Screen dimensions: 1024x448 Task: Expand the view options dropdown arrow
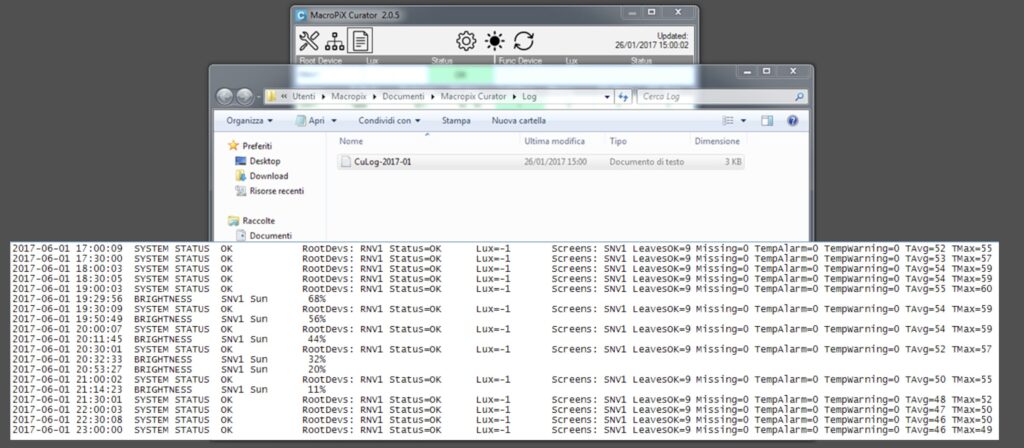[744, 120]
